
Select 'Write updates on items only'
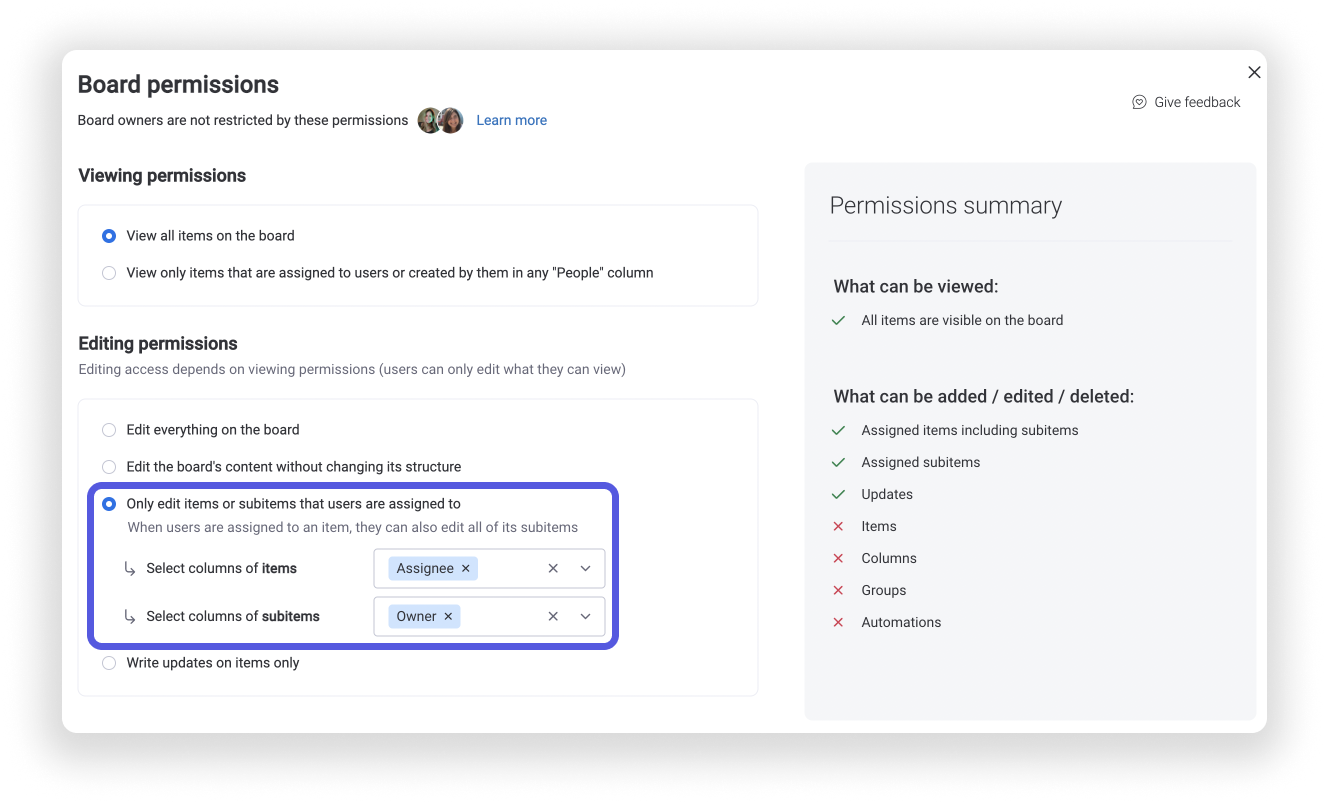pyautogui.click(x=109, y=662)
